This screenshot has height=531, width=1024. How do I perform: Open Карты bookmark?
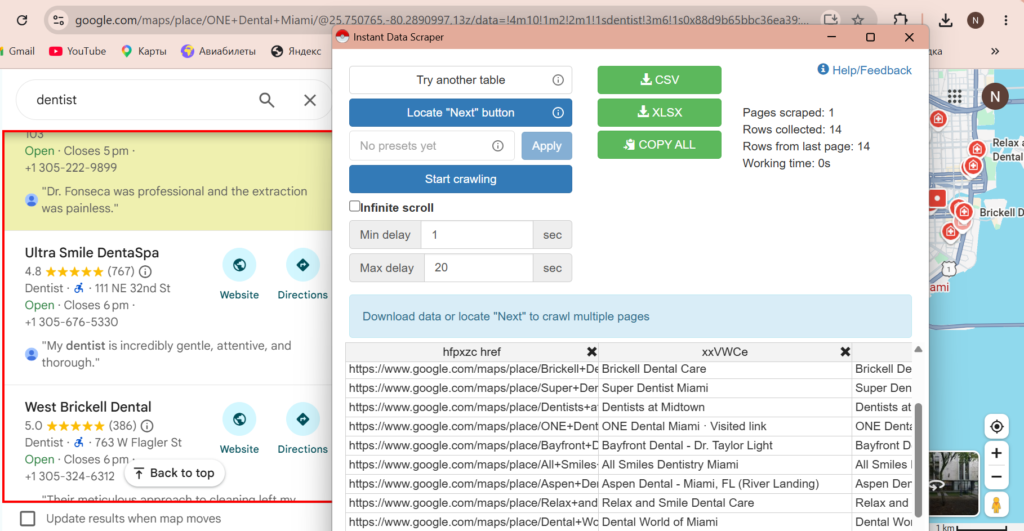pos(144,51)
